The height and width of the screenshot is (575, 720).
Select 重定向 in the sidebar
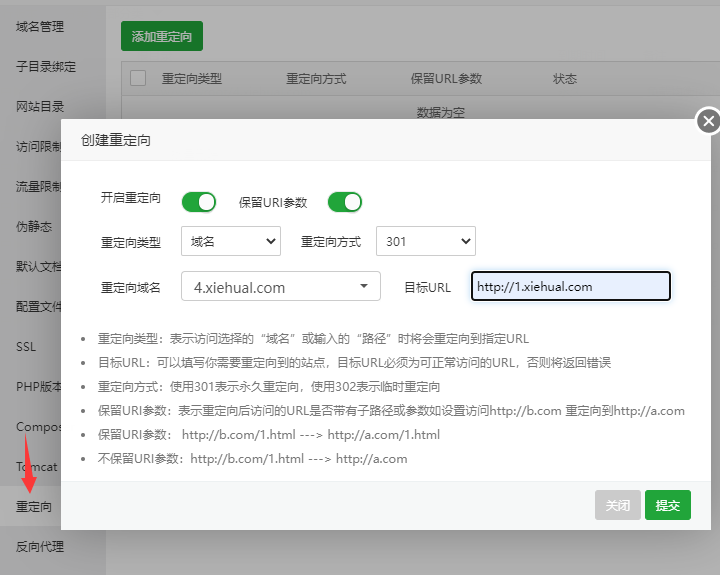coord(34,507)
